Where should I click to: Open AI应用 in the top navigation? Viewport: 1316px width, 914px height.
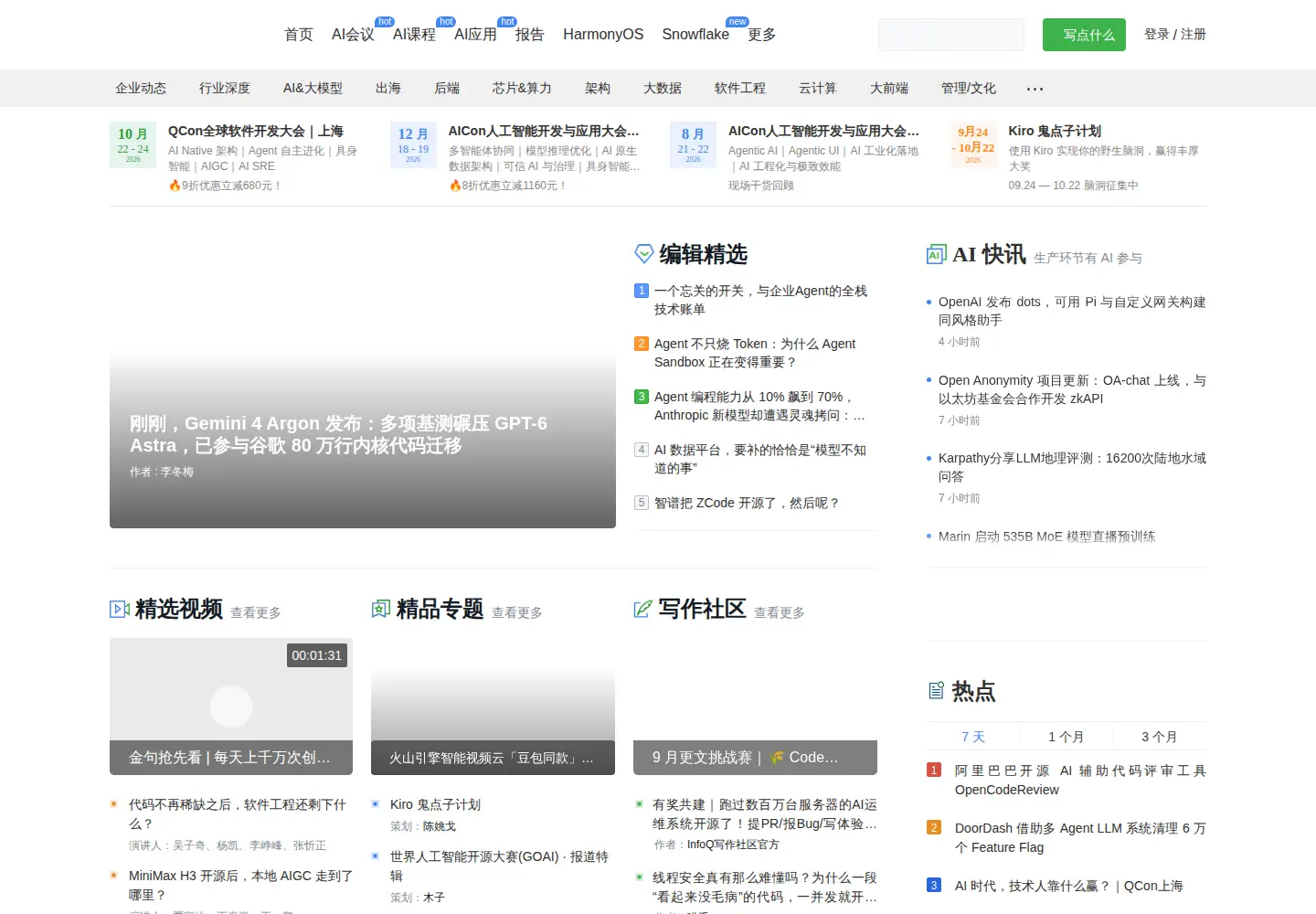coord(475,35)
